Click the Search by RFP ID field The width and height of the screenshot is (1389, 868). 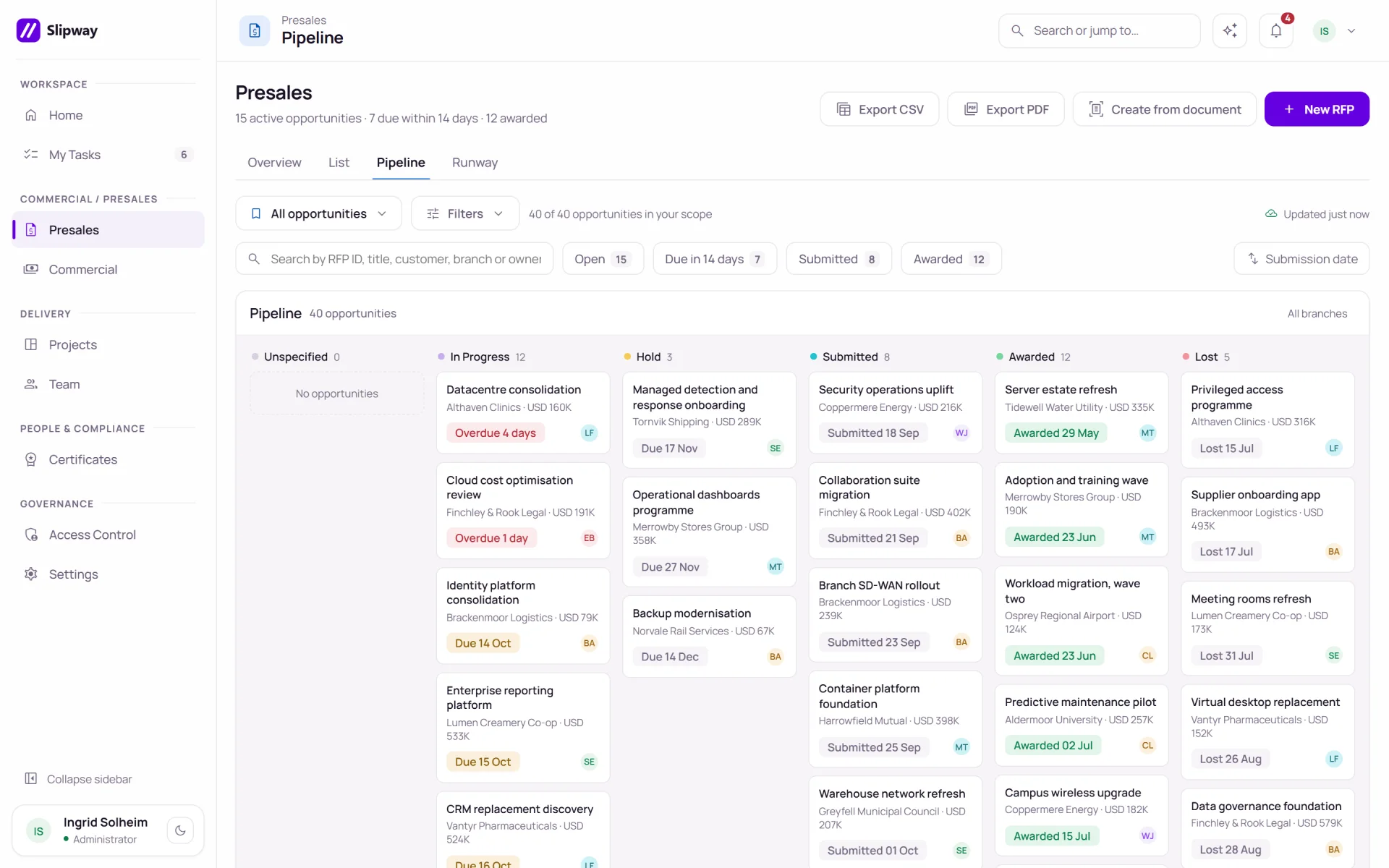tap(394, 259)
